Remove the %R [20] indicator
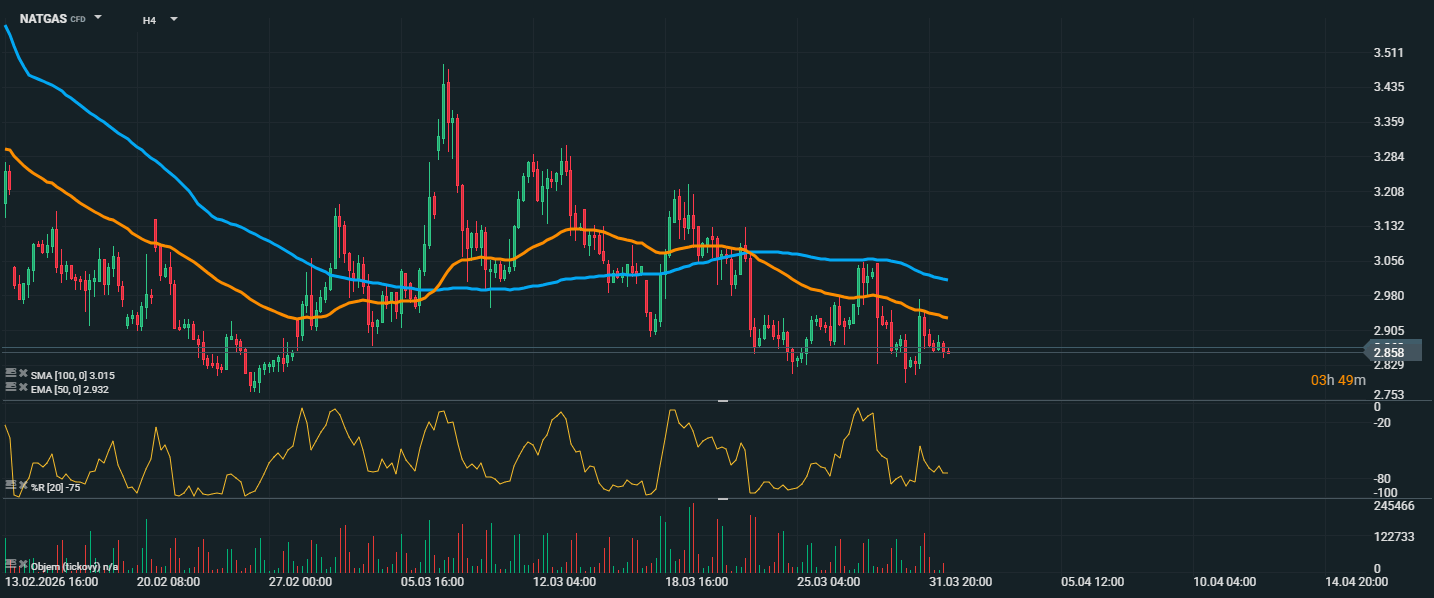Image resolution: width=1434 pixels, height=598 pixels. [x=23, y=485]
